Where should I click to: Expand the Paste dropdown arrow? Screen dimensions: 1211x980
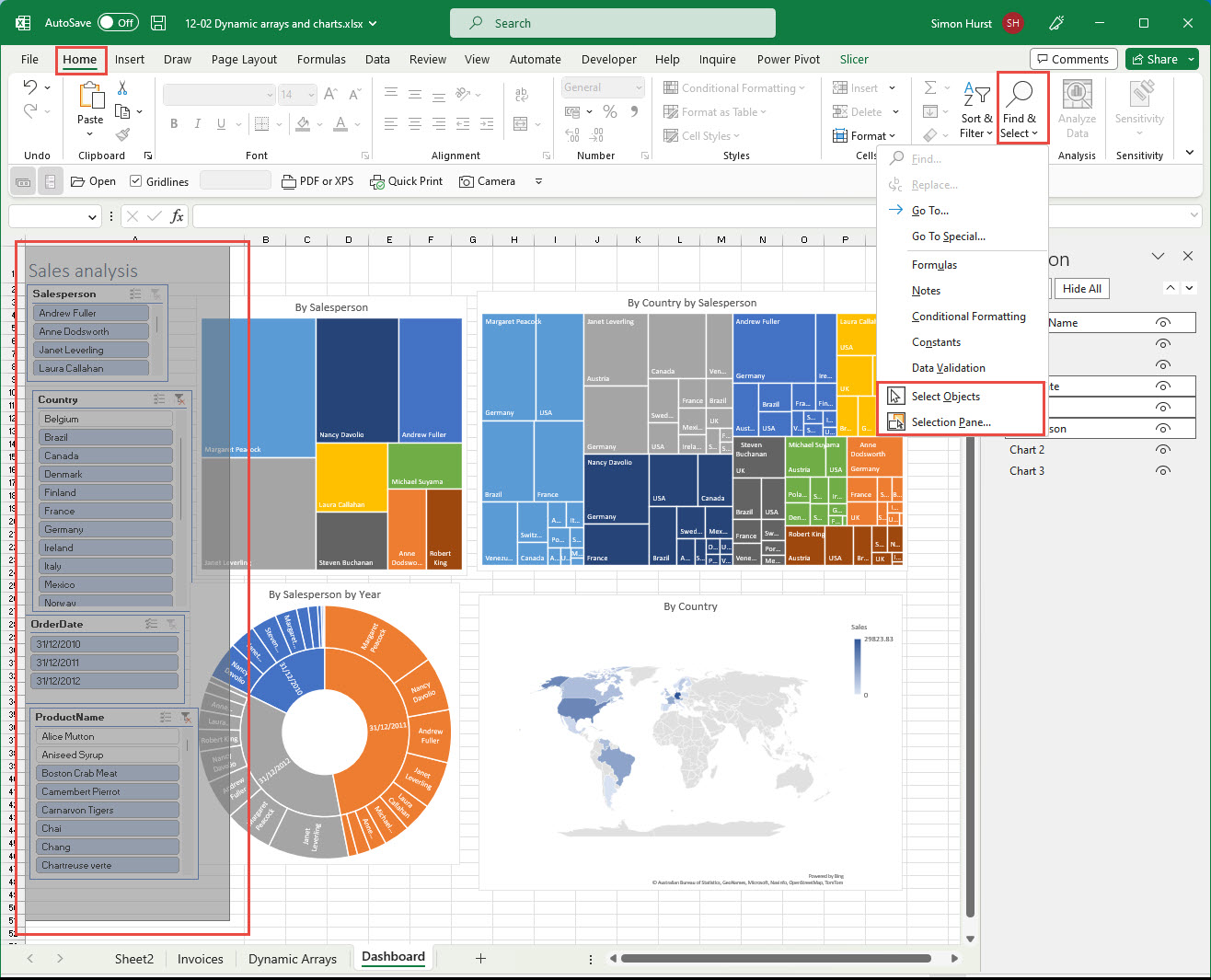(x=90, y=133)
